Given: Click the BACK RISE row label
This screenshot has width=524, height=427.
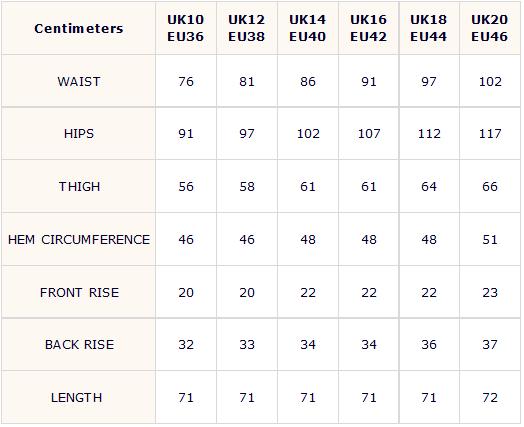Looking at the screenshot, I should (79, 344).
